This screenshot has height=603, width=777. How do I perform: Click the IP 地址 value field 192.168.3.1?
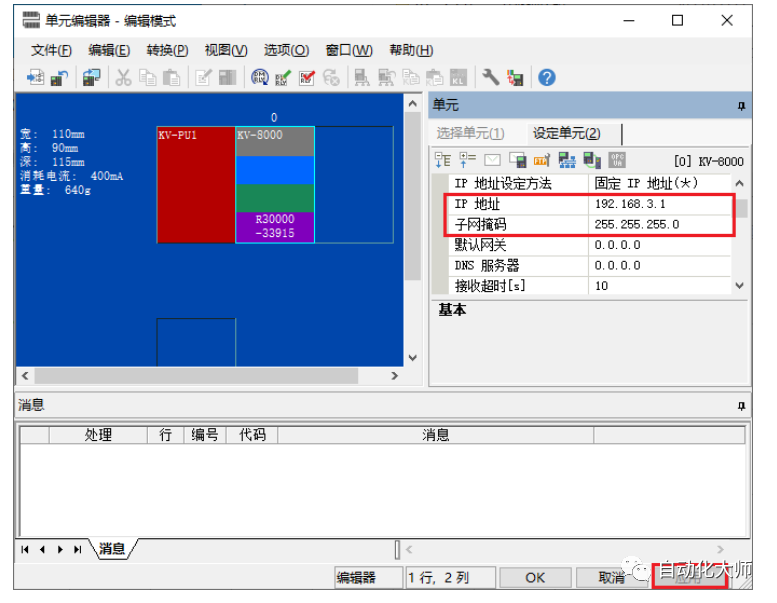coord(660,204)
